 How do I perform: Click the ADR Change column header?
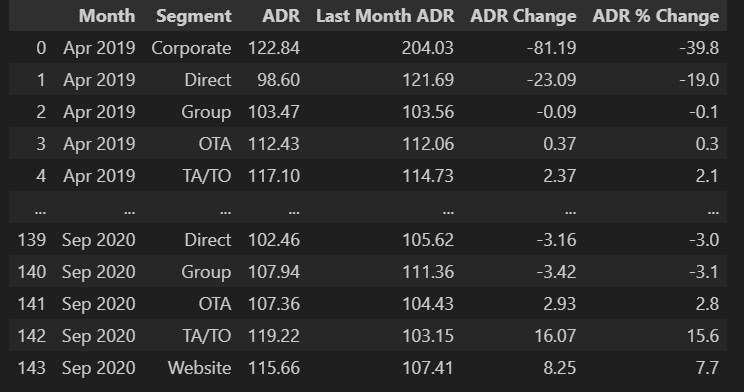523,16
